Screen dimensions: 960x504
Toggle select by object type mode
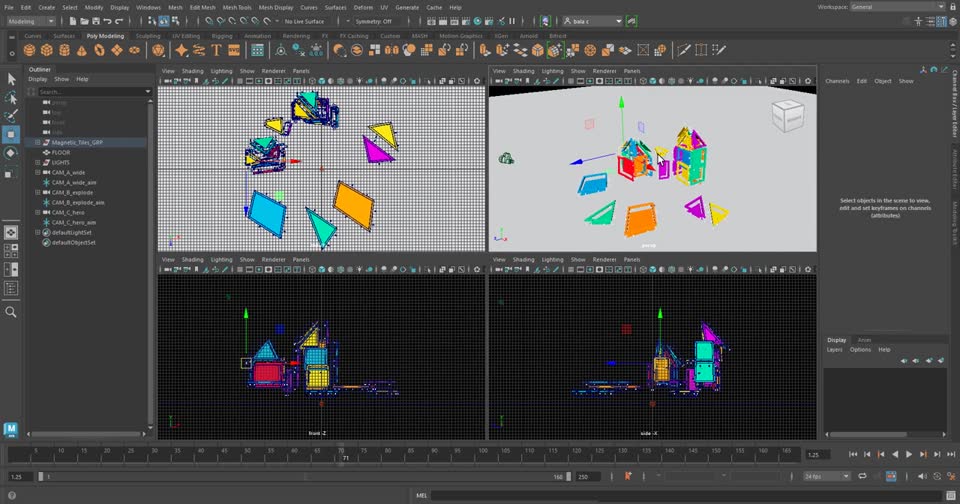(164, 21)
